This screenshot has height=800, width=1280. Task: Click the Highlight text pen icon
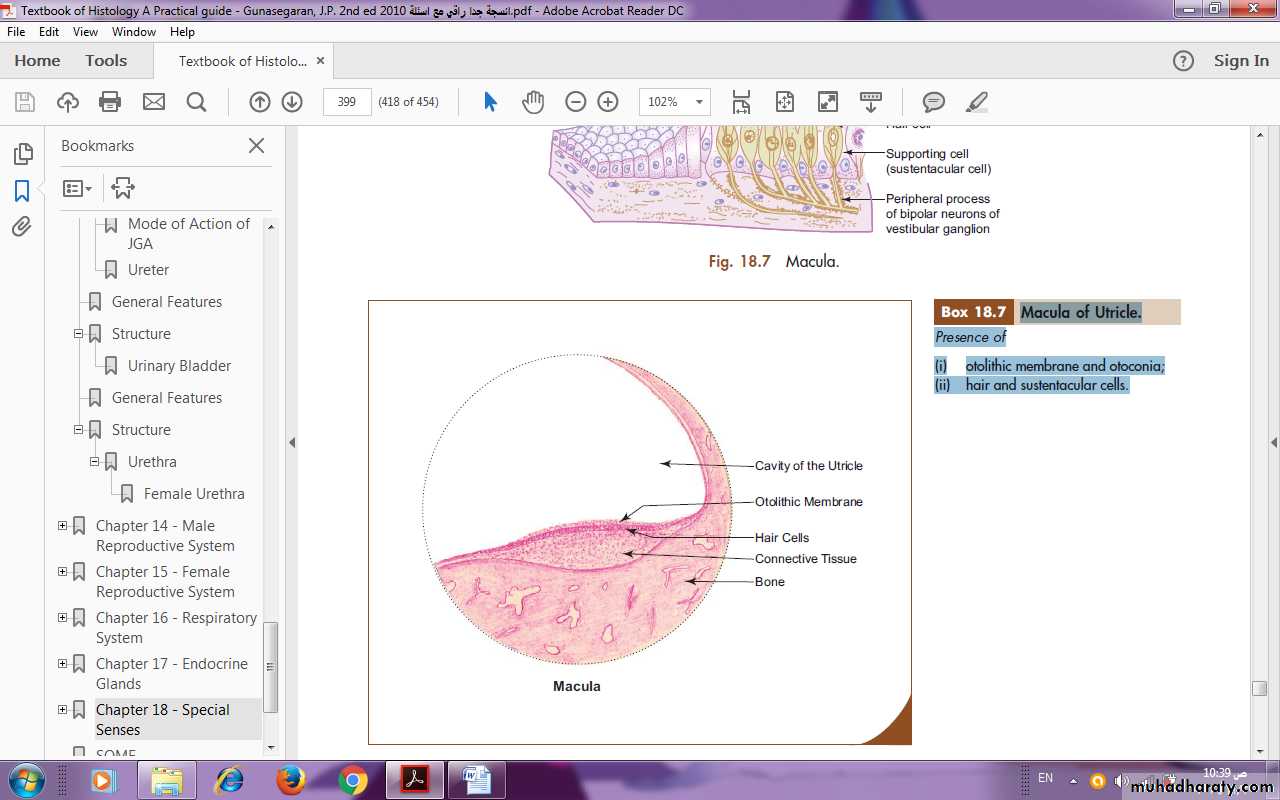click(977, 101)
